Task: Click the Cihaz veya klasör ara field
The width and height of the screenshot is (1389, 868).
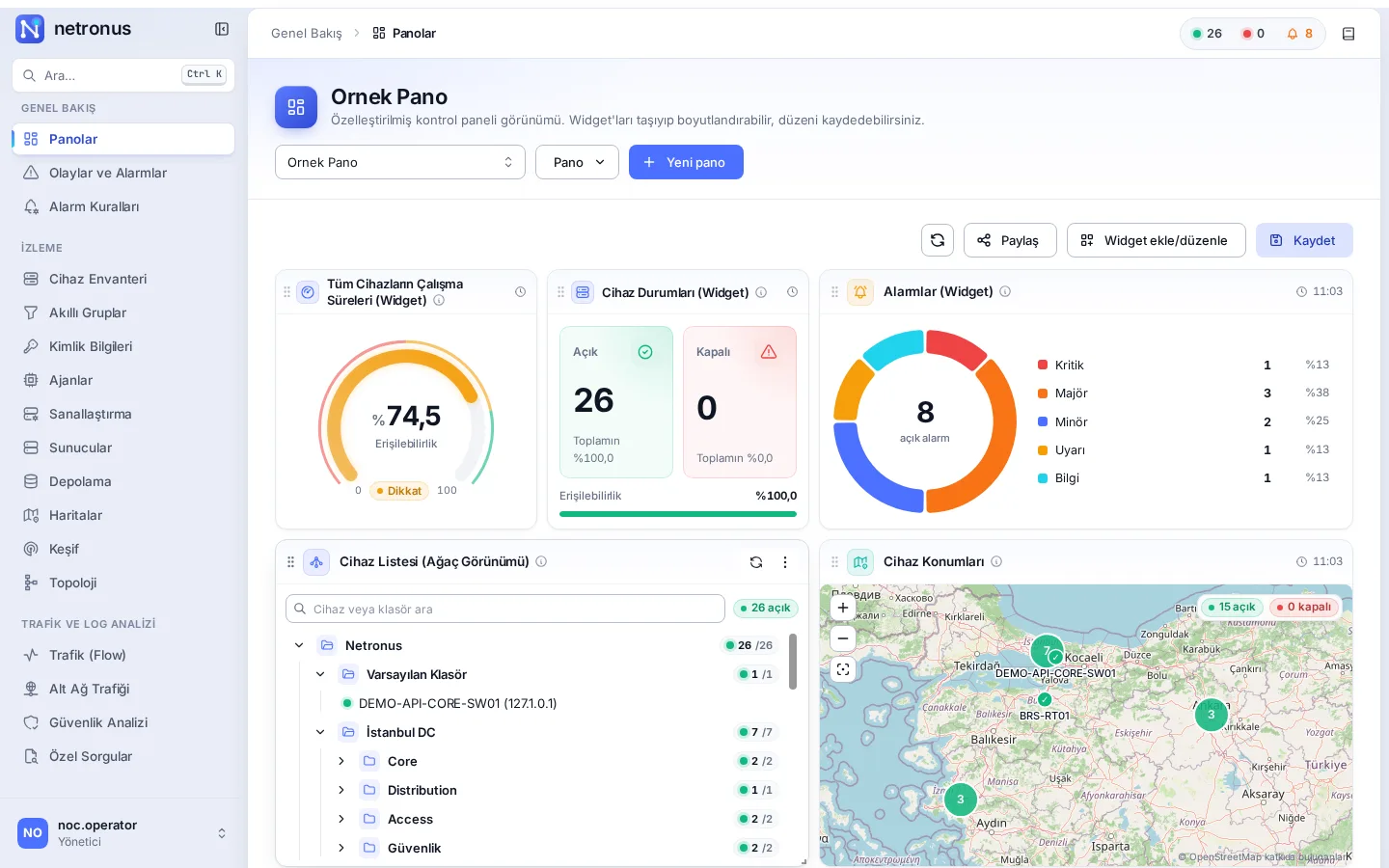Action: point(505,609)
